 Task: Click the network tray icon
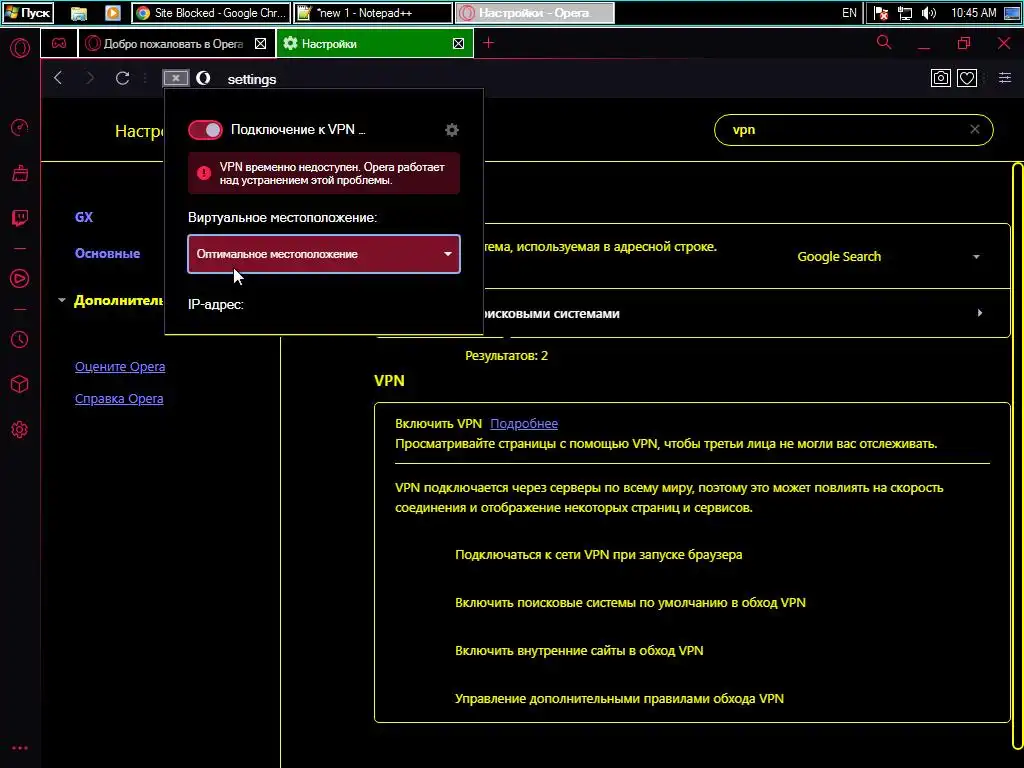coord(904,13)
